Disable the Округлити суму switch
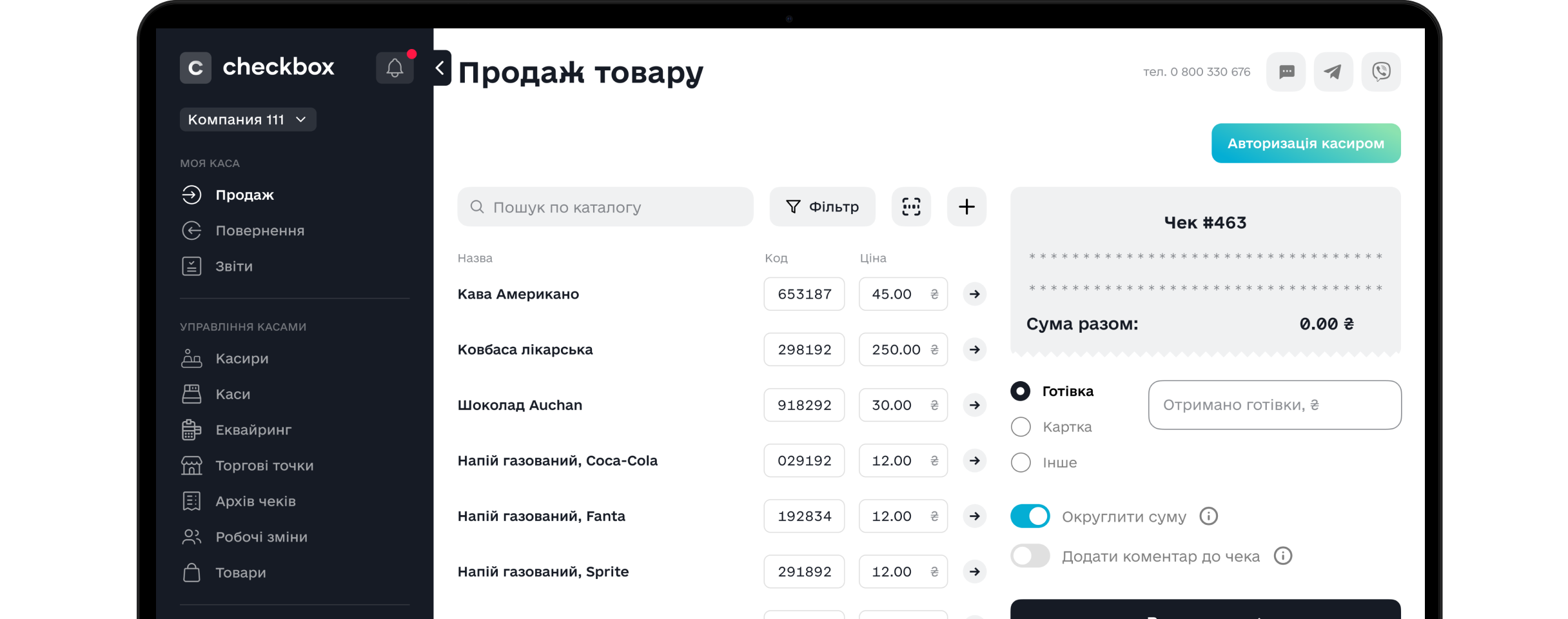This screenshot has width=1568, height=619. pos(1030,516)
